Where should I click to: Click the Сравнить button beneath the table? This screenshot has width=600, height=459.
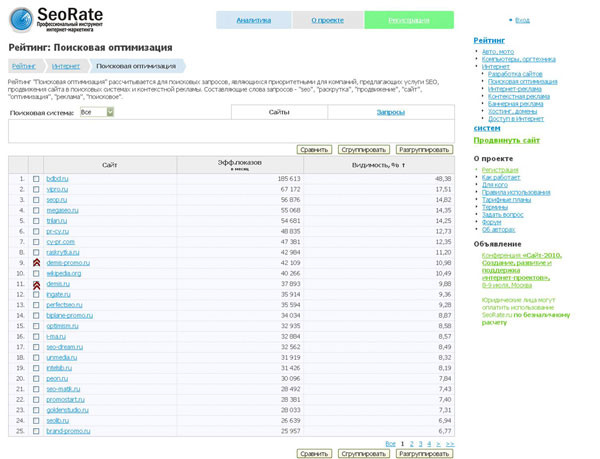click(x=314, y=454)
